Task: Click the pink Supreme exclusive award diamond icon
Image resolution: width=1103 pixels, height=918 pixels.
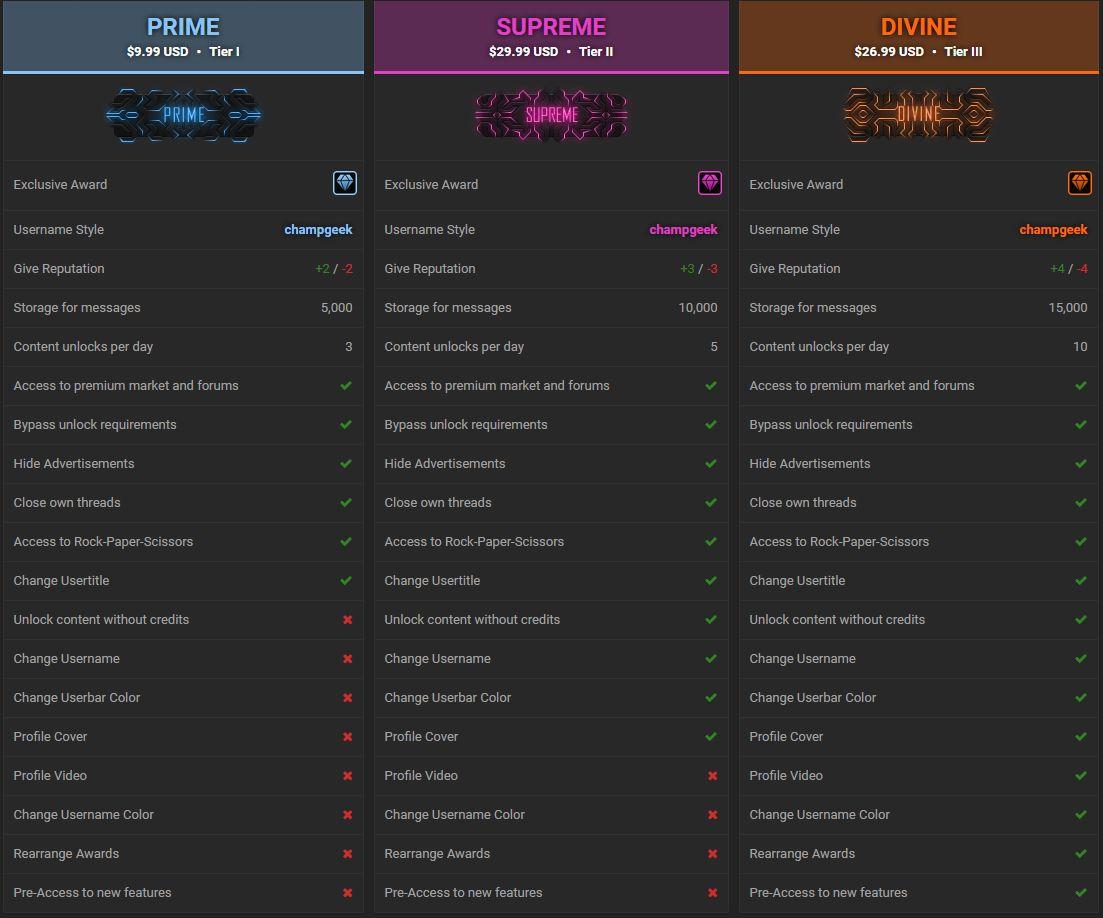Action: click(709, 183)
